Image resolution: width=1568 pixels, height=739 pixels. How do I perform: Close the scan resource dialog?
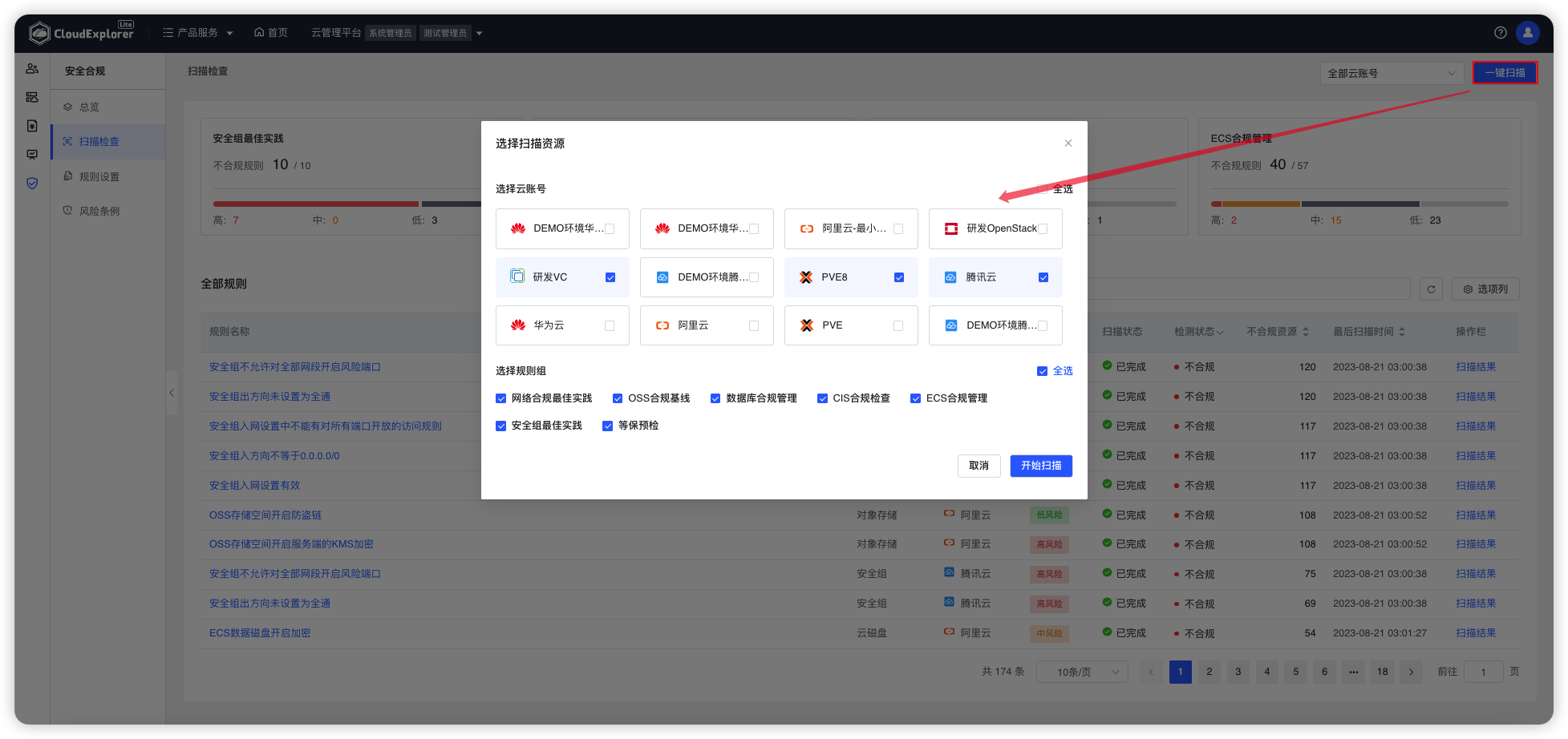pyautogui.click(x=1068, y=143)
